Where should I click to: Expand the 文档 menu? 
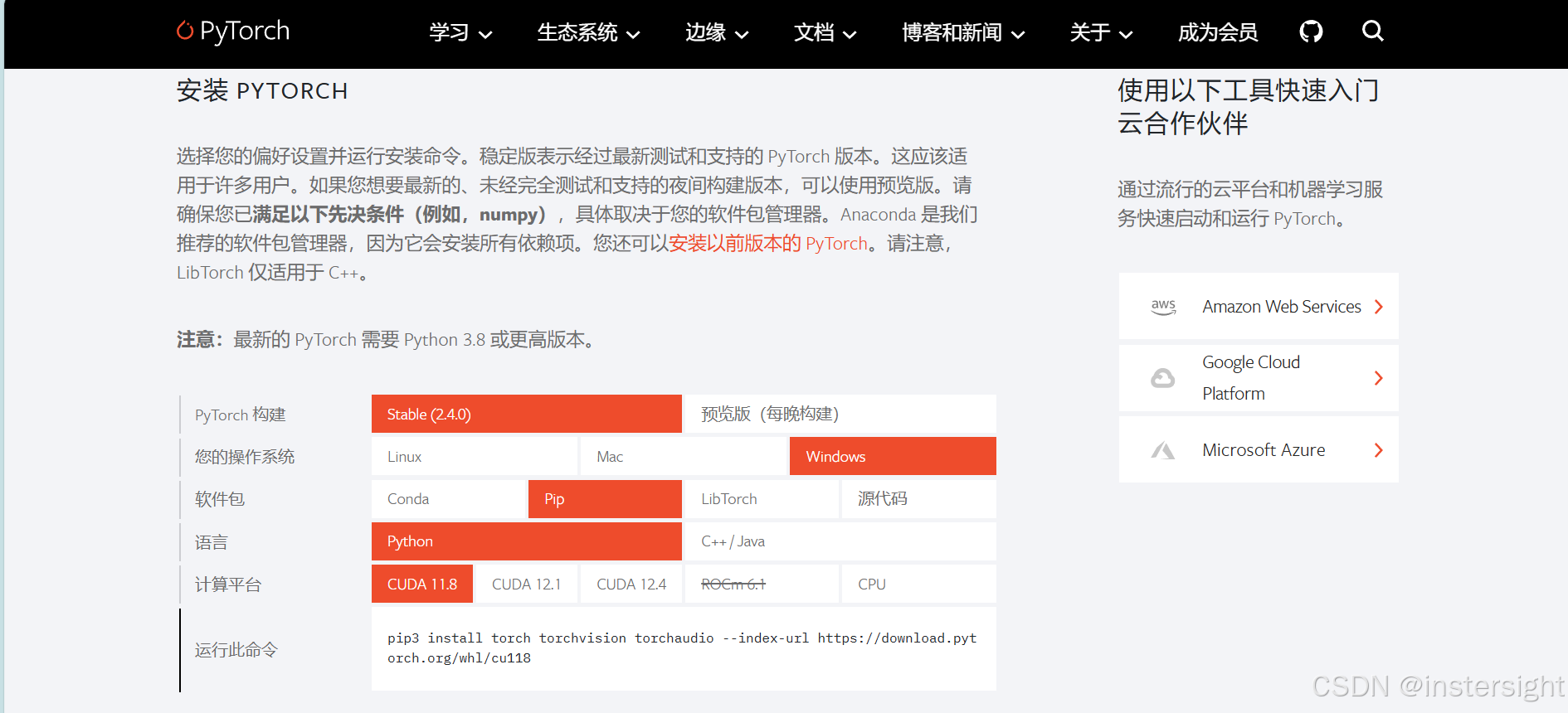click(825, 32)
